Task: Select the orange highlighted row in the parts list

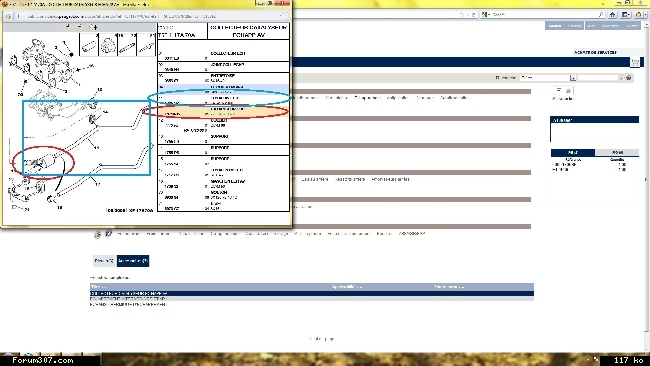Action: [223, 111]
